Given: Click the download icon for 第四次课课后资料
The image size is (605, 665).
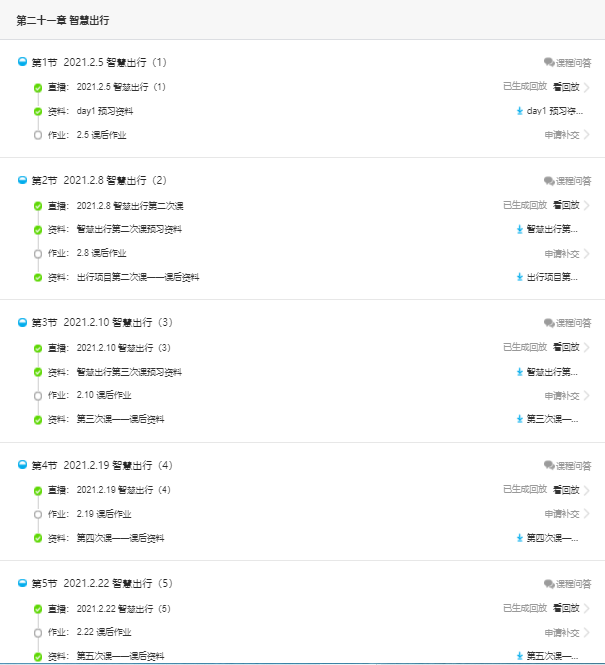Looking at the screenshot, I should pos(520,538).
